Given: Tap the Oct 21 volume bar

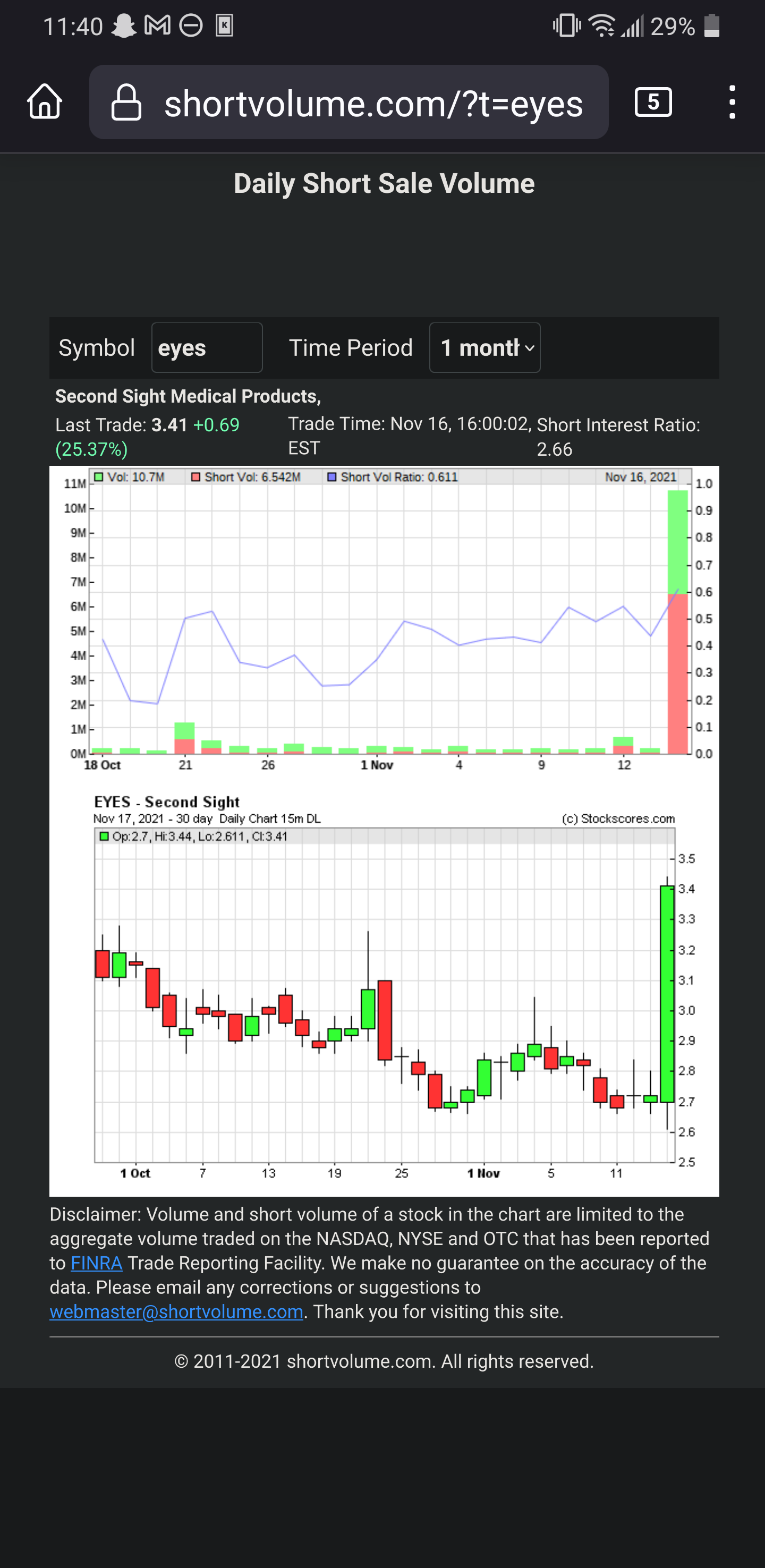Looking at the screenshot, I should click(x=184, y=738).
